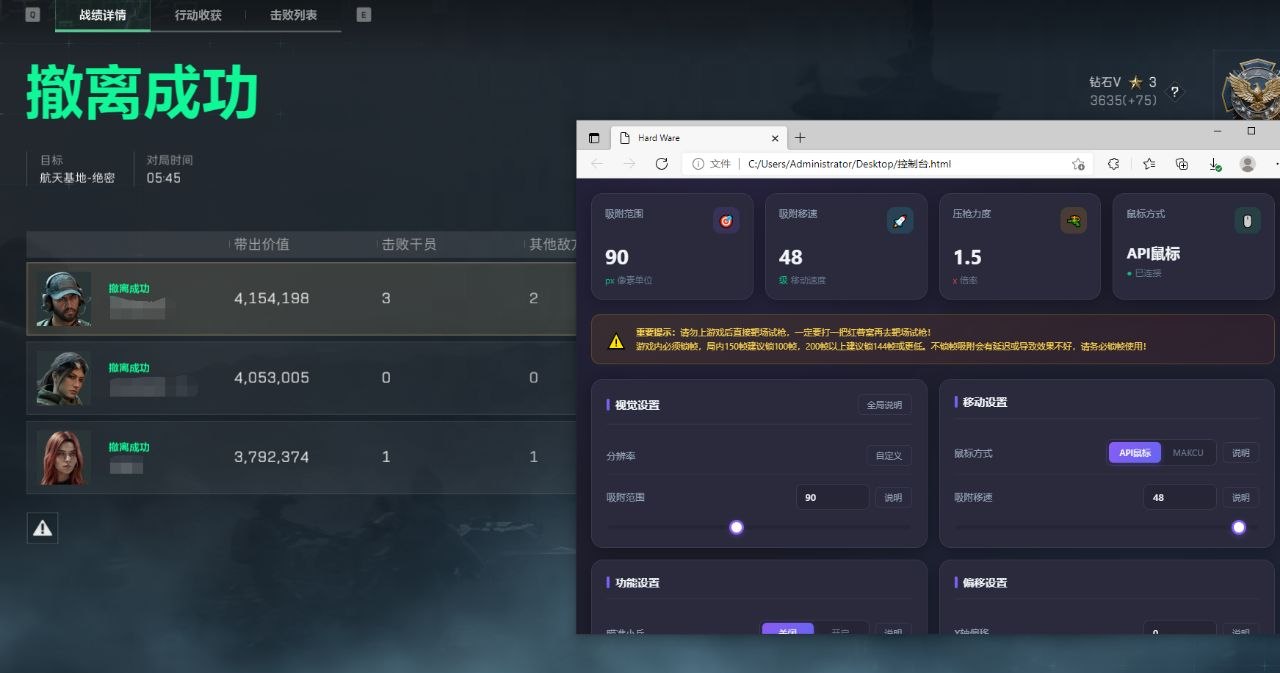Go forward in the browser
The width and height of the screenshot is (1280, 673).
(629, 164)
